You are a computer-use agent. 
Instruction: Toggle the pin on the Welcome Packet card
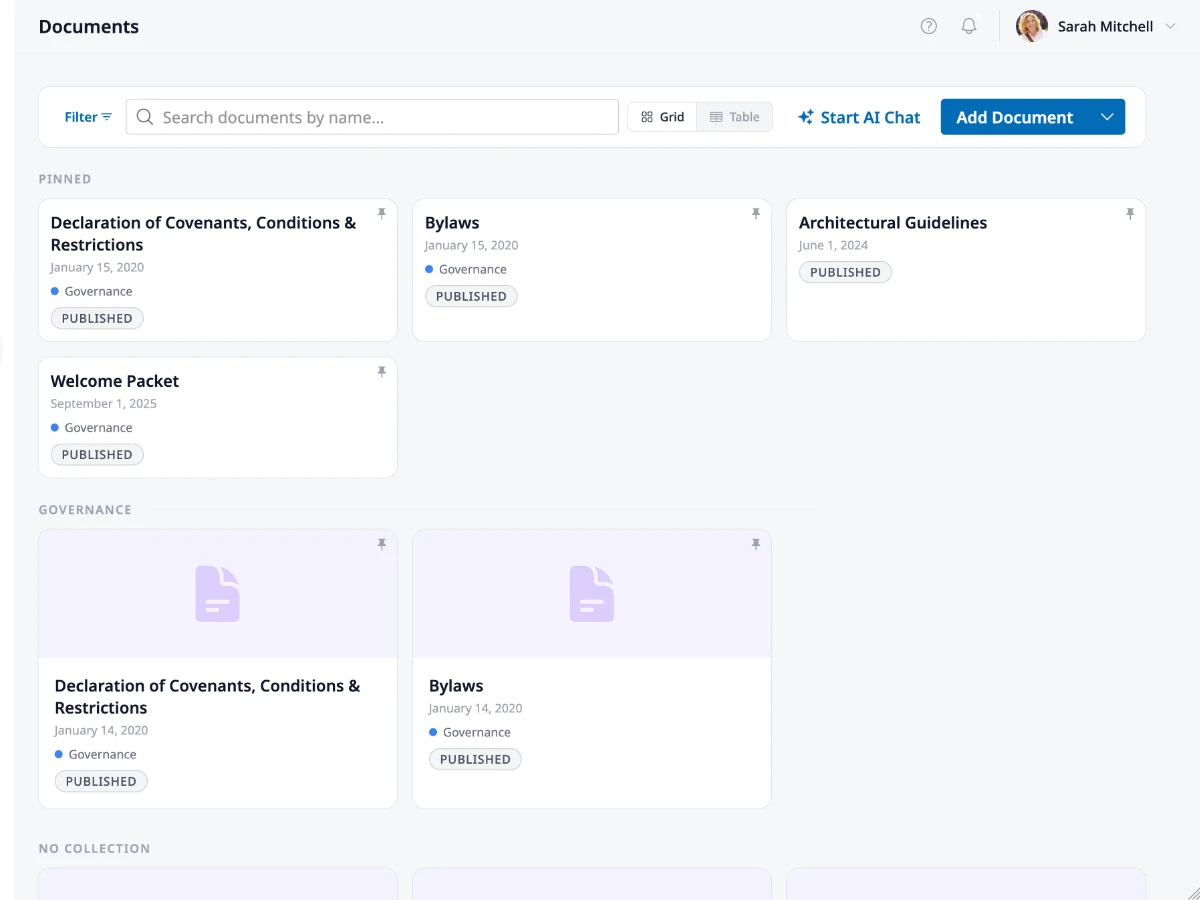coord(381,371)
